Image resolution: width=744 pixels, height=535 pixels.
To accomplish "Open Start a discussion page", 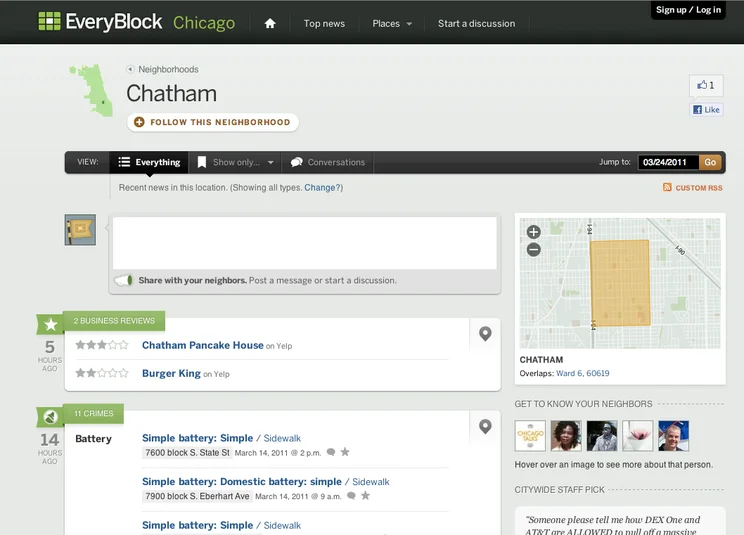I will (x=476, y=23).
